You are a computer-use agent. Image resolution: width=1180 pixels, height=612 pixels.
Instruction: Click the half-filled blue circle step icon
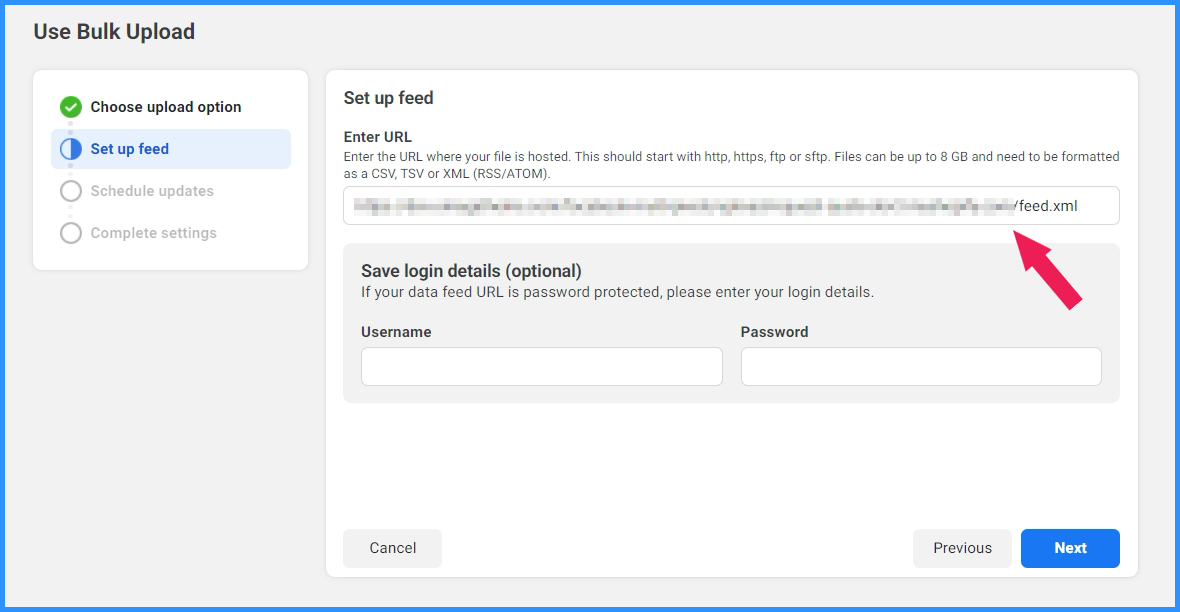coord(71,149)
